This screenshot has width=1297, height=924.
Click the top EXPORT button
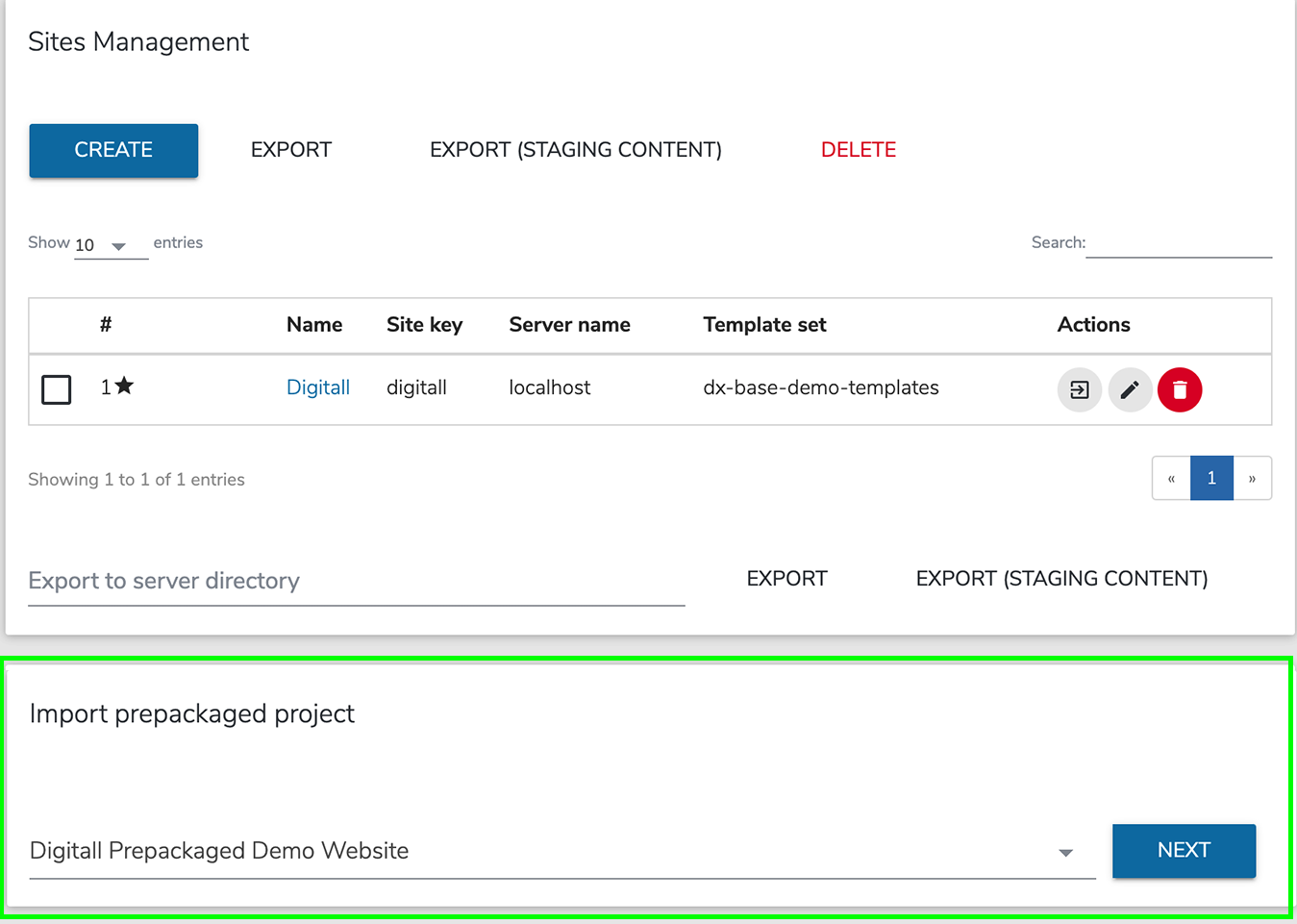click(x=290, y=150)
